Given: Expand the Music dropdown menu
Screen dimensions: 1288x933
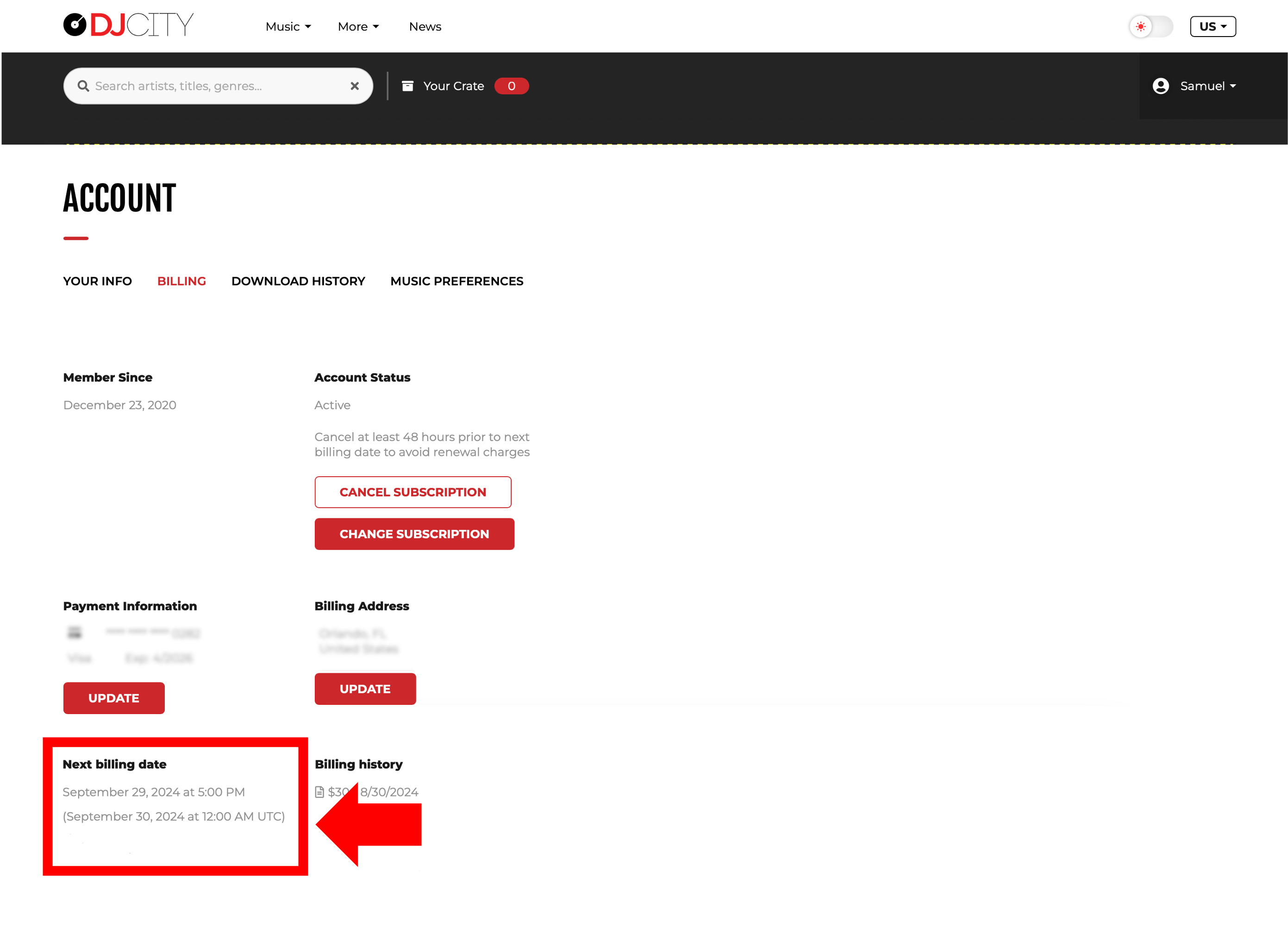Looking at the screenshot, I should (x=288, y=27).
